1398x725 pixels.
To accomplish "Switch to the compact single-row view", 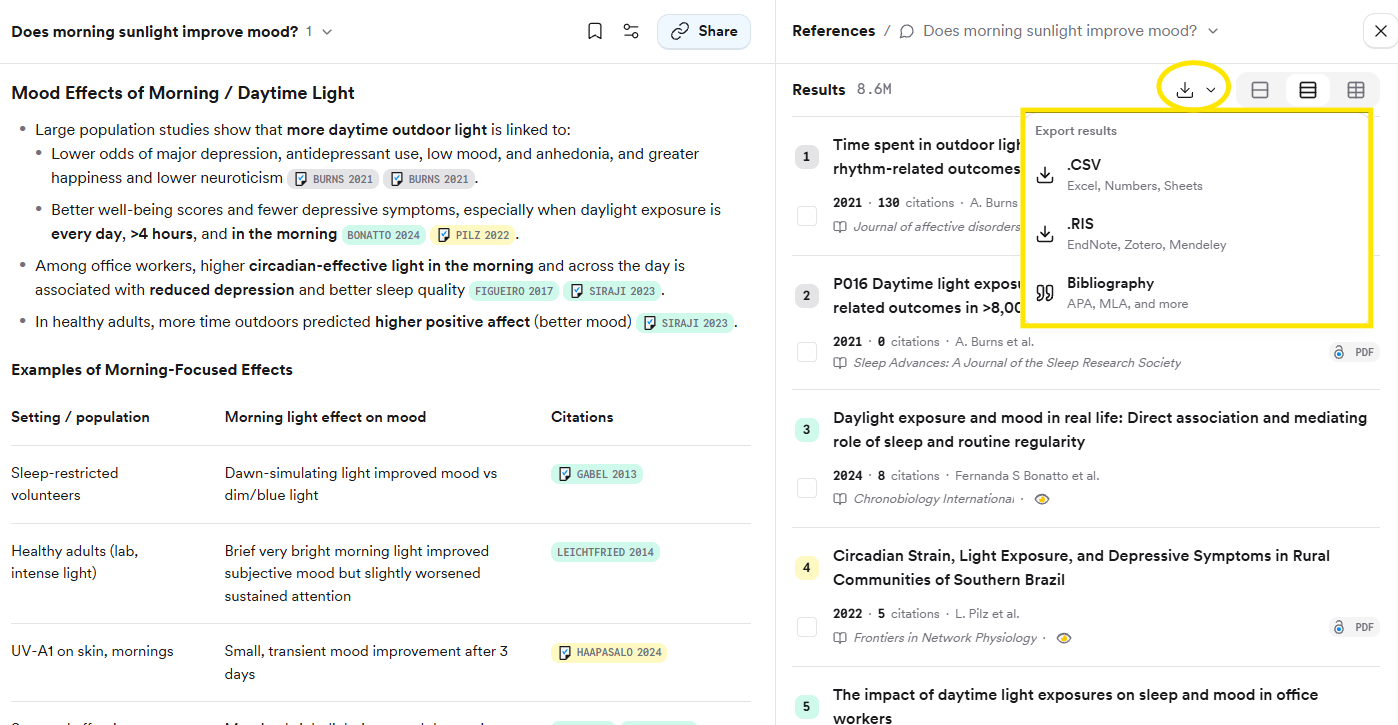I will 1260,90.
